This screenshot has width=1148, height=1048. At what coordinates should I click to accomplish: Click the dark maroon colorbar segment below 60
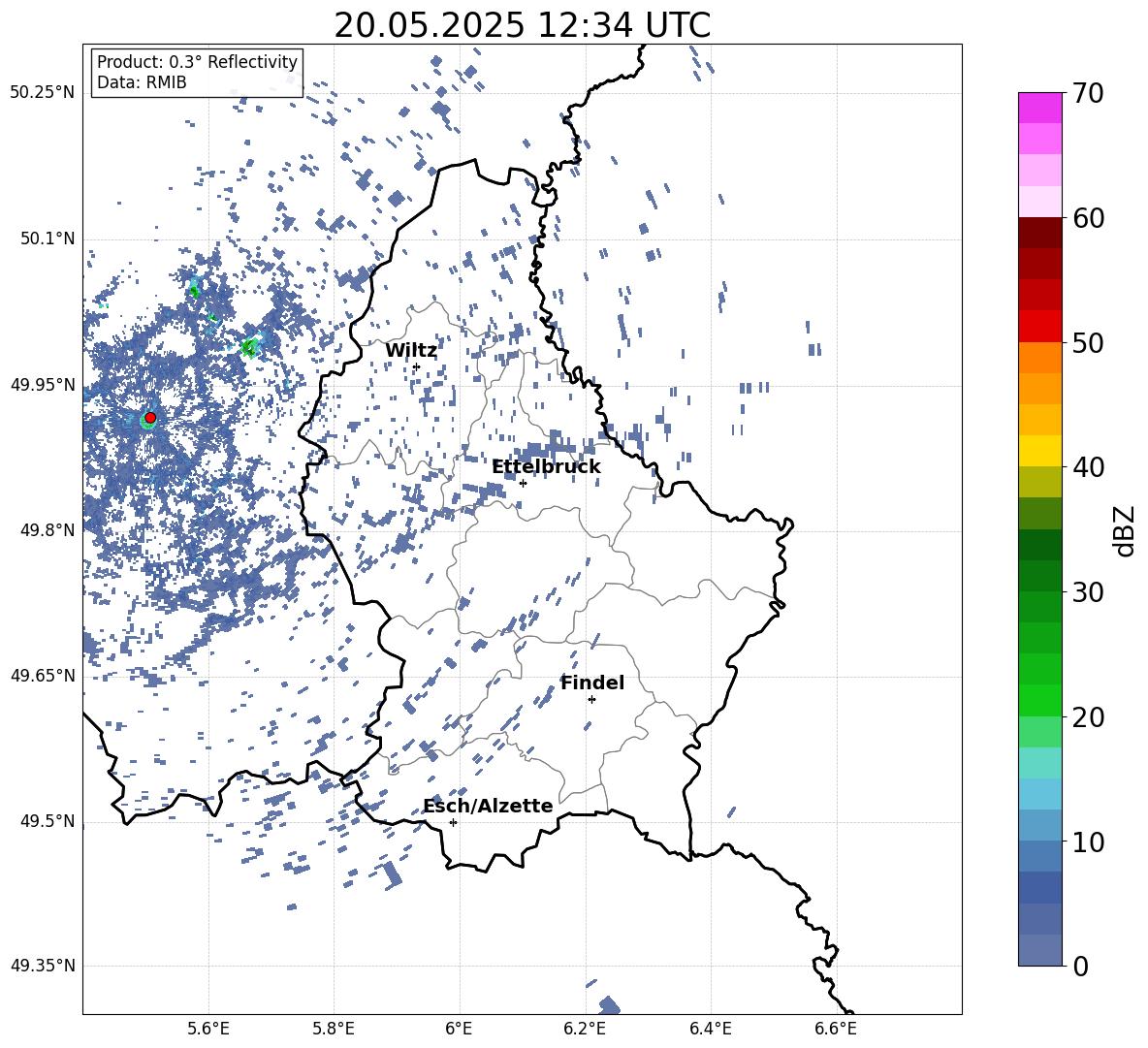coord(1039,233)
